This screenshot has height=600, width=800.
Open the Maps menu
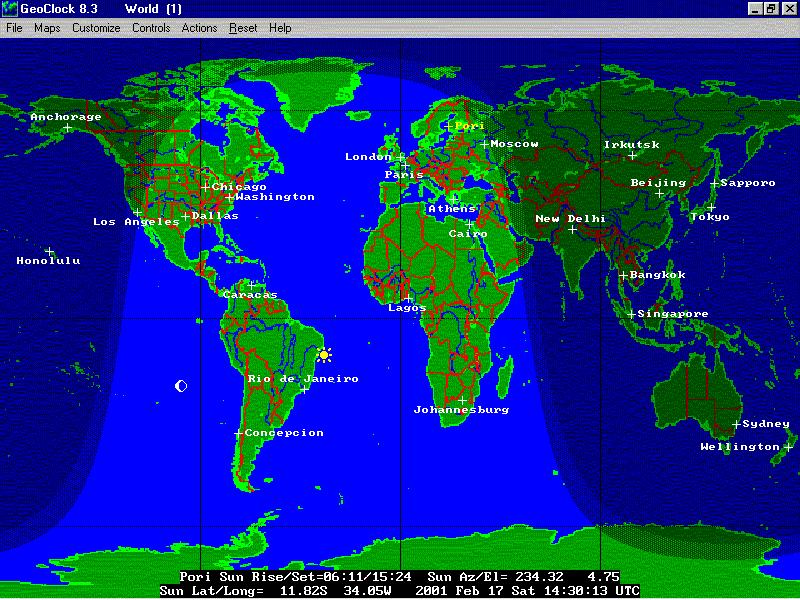pos(47,28)
